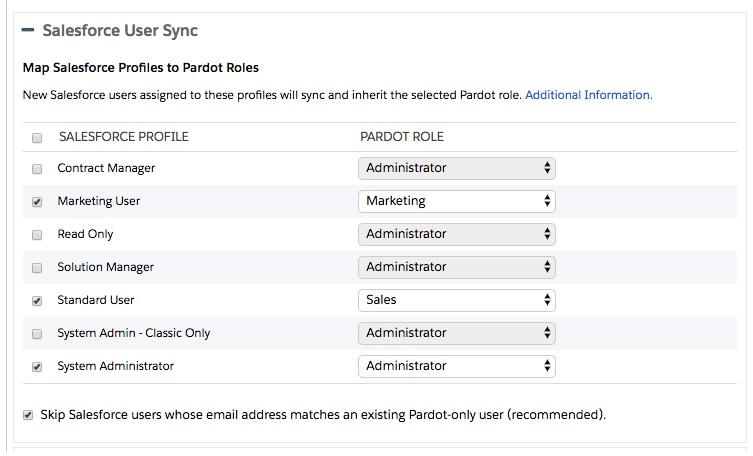
Task: Expand the Solution Manager role dropdown
Action: pos(456,267)
